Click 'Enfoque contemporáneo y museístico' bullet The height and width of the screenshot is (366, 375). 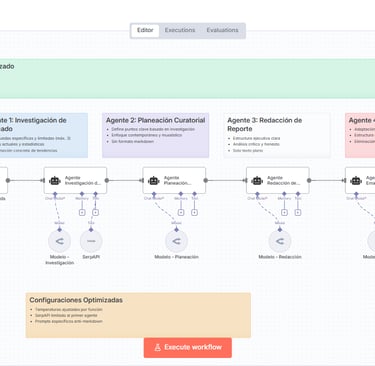[x=147, y=135]
